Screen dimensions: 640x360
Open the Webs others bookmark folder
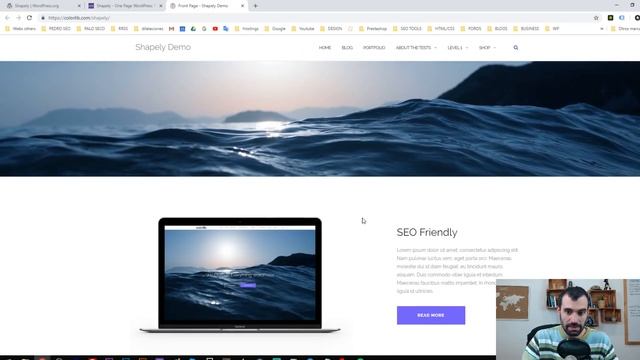[20, 29]
